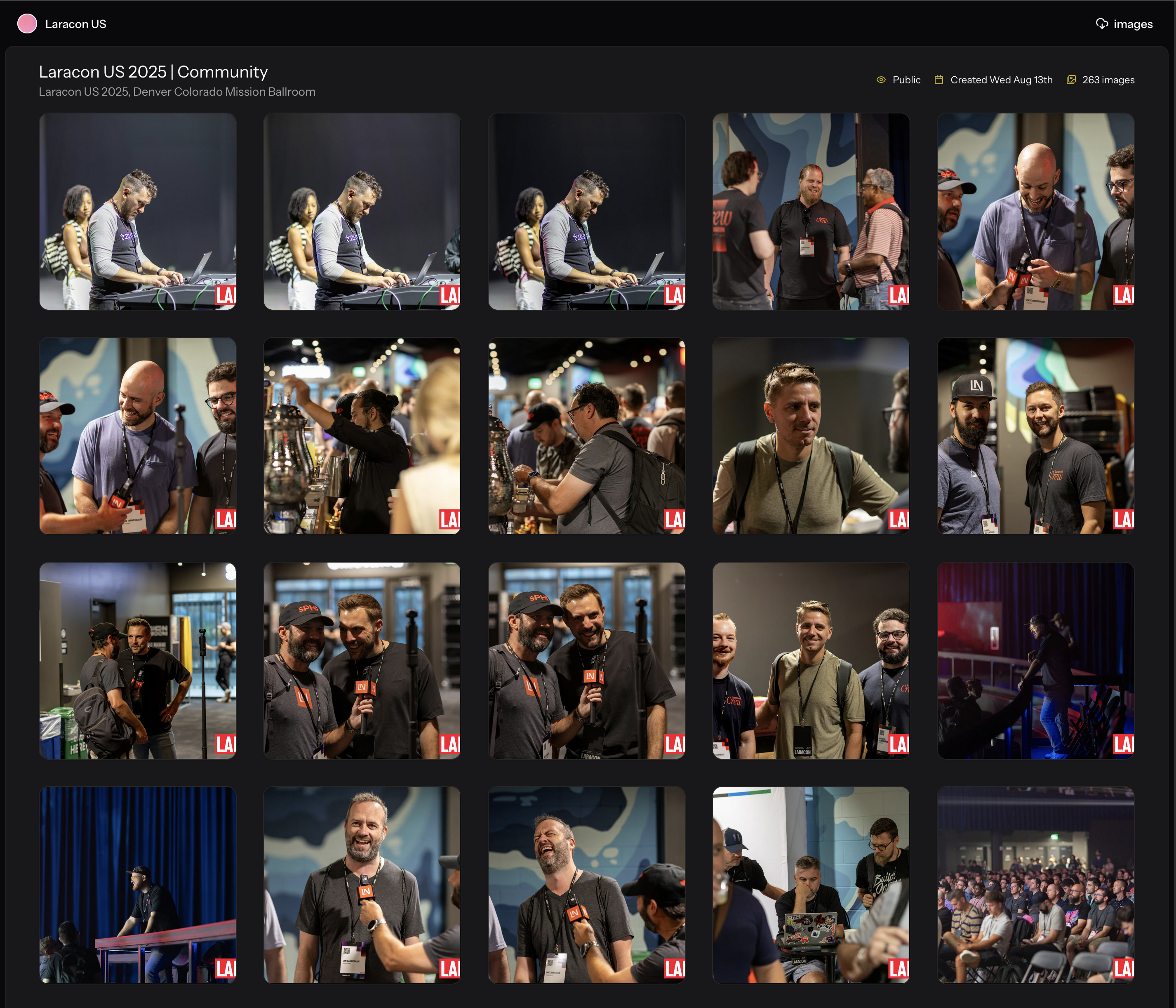
Task: Click the cloud download icon
Action: click(x=1102, y=24)
